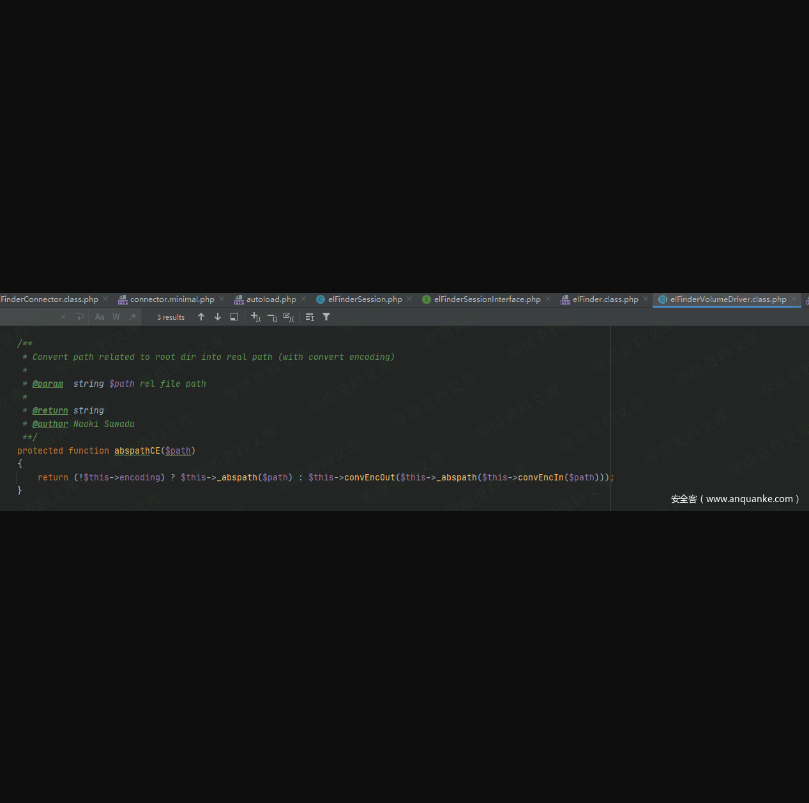Close the elFinderVolumeDriver.class.php tab
The image size is (809, 803).
(794, 299)
